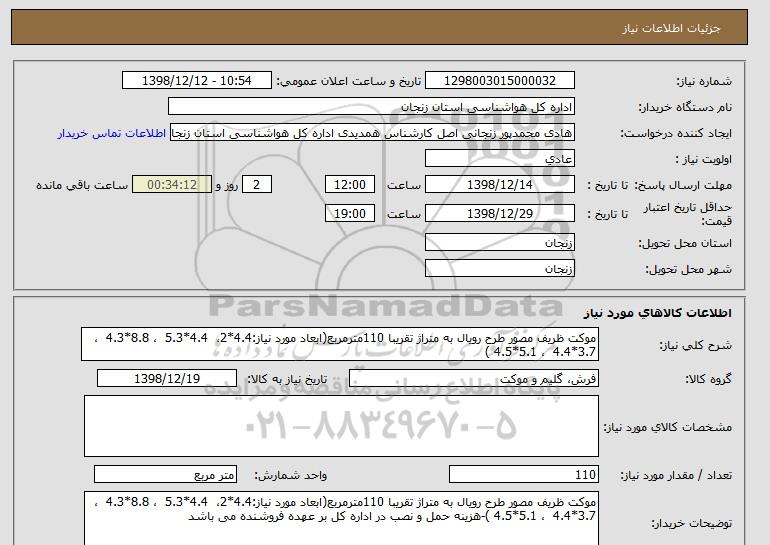
Task: Click the header title جزئیات اطلاعات نیاز
Action: click(x=671, y=28)
